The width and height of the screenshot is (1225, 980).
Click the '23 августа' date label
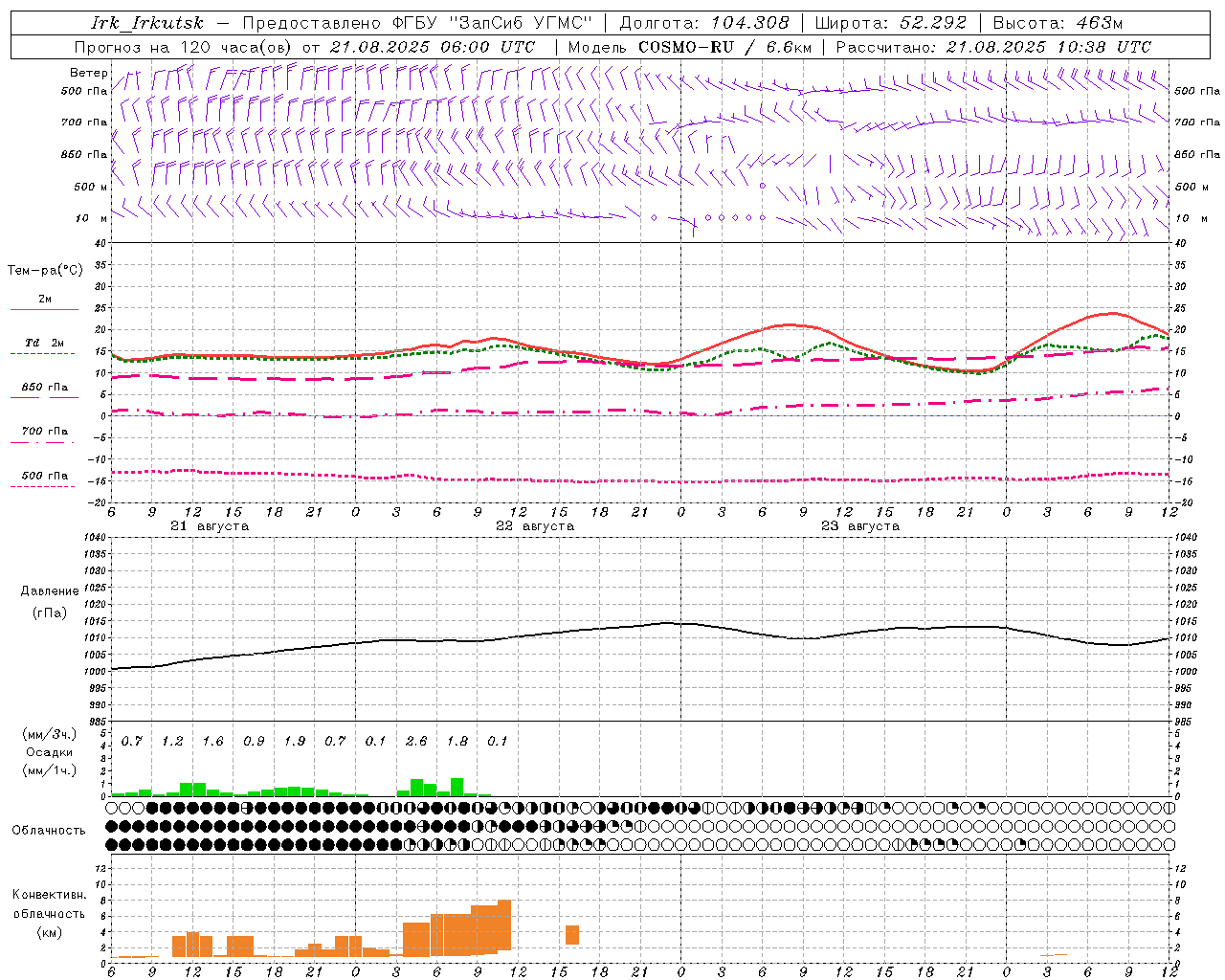860,526
